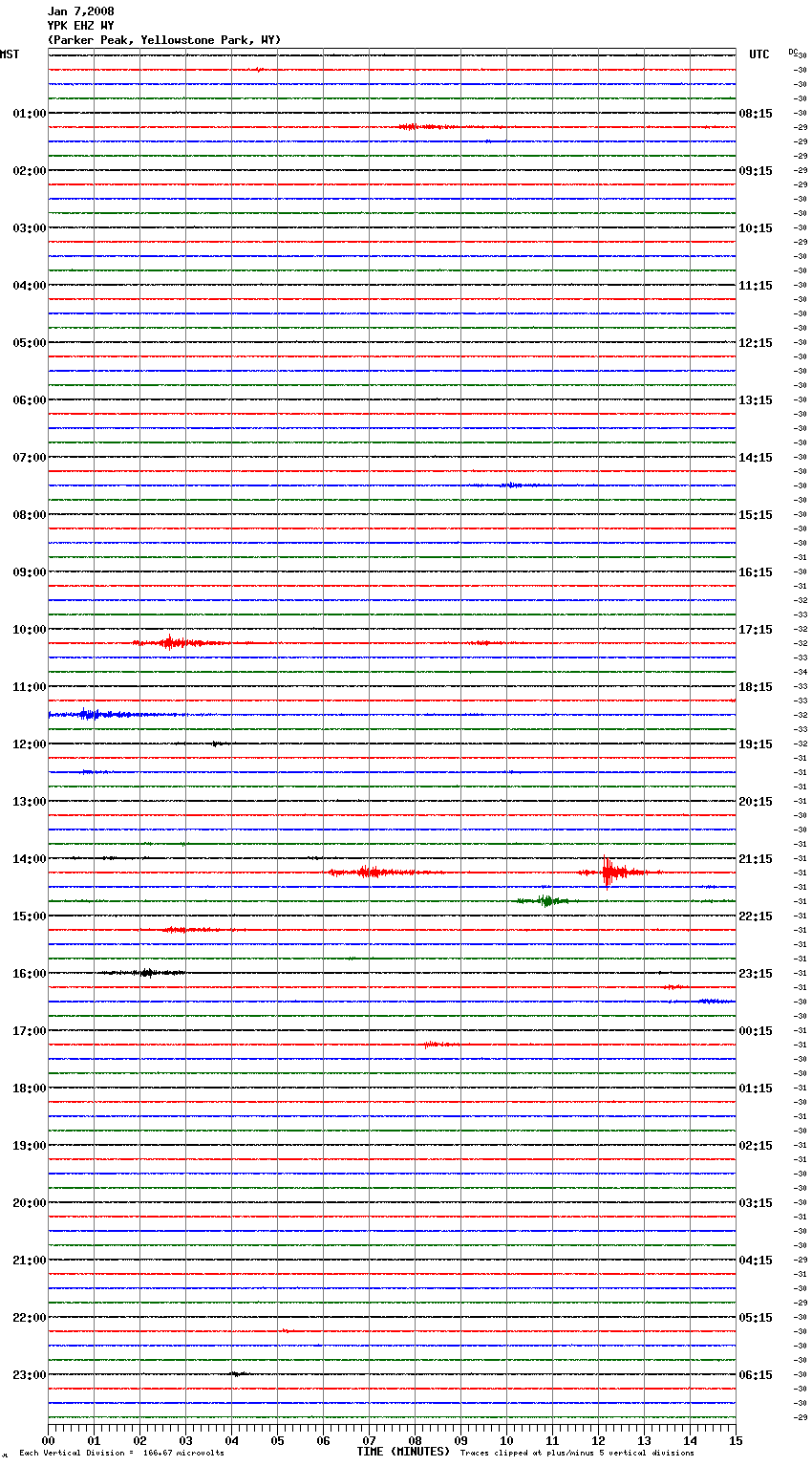Select the '21:15' UTC time label
Image resolution: width=812 pixels, height=1466 pixels.
click(x=756, y=859)
